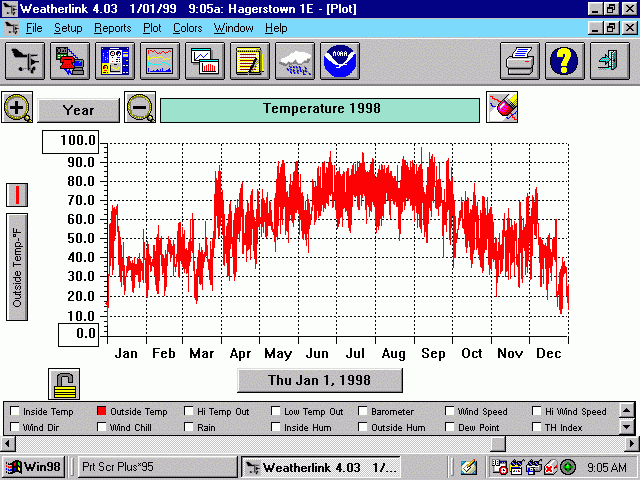The height and width of the screenshot is (480, 640).
Task: Enable the TH Index checkbox
Action: point(537,427)
